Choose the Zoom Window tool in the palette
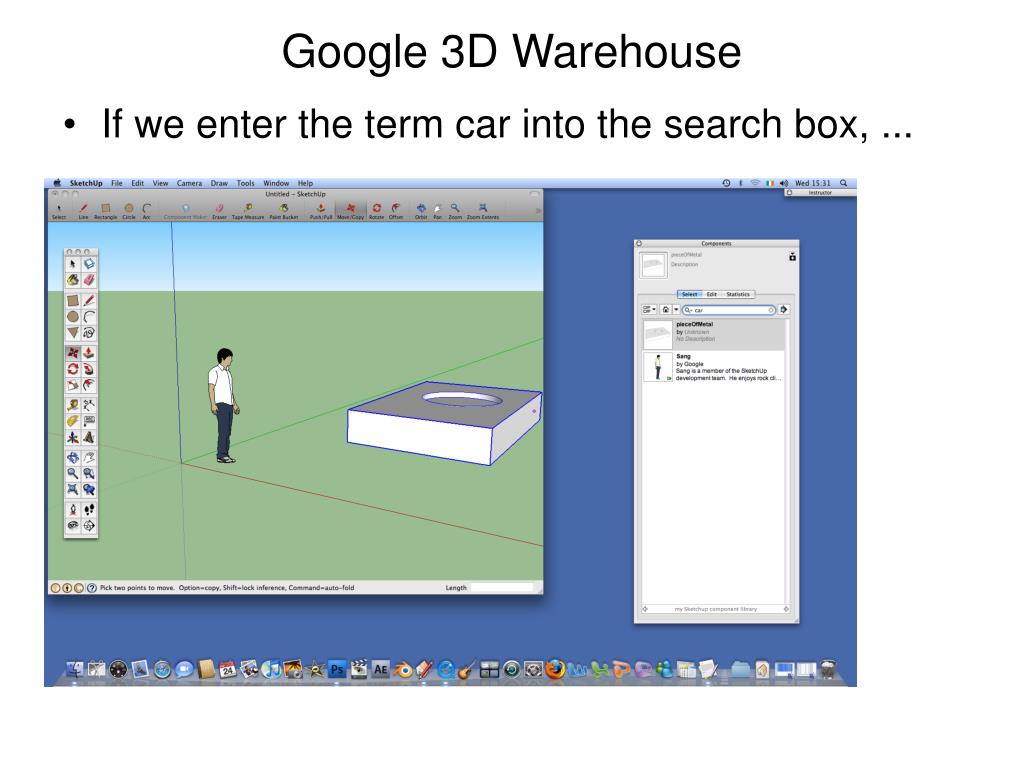Viewport: 1024px width, 768px height. pos(89,473)
